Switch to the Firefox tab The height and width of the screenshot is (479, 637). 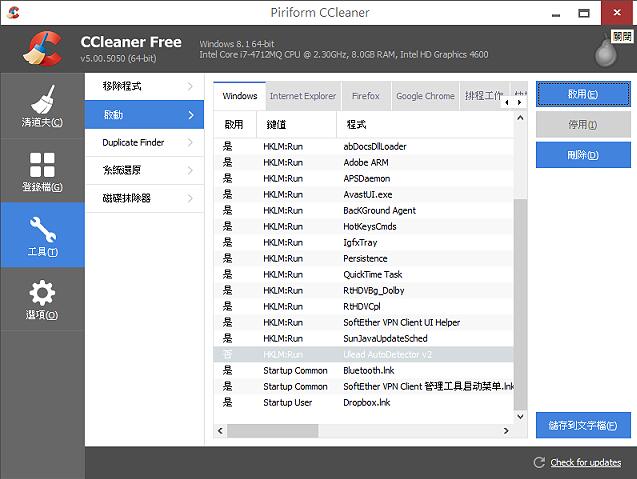click(x=366, y=96)
